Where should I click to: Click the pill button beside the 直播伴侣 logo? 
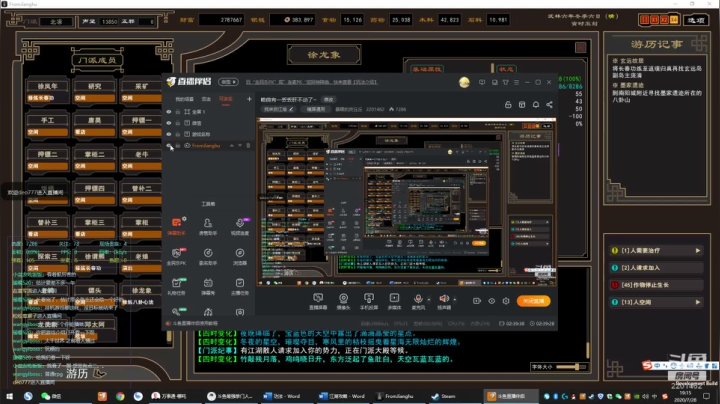point(228,82)
